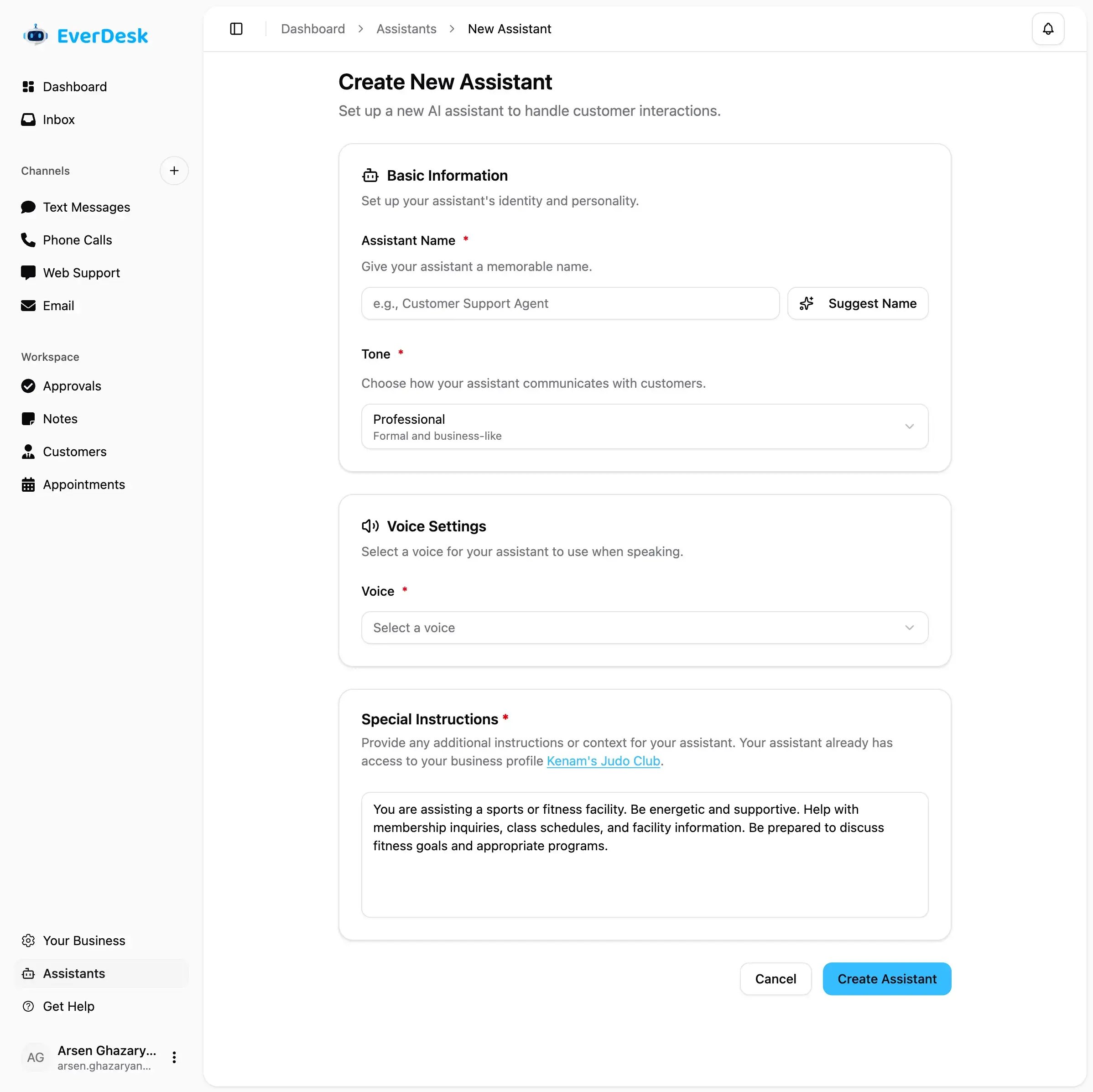Click the EverDesk robot logo
The height and width of the screenshot is (1092, 1093).
(36, 36)
